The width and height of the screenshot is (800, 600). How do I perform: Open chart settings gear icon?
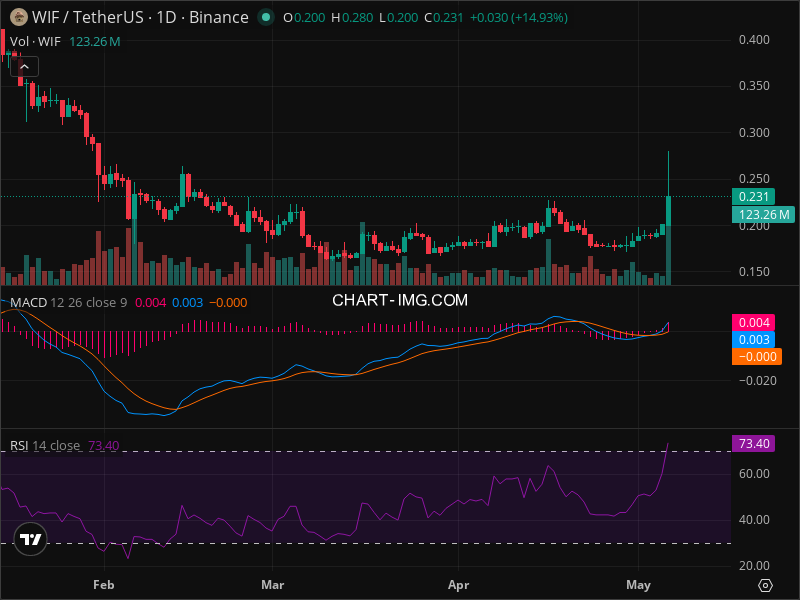pyautogui.click(x=765, y=585)
